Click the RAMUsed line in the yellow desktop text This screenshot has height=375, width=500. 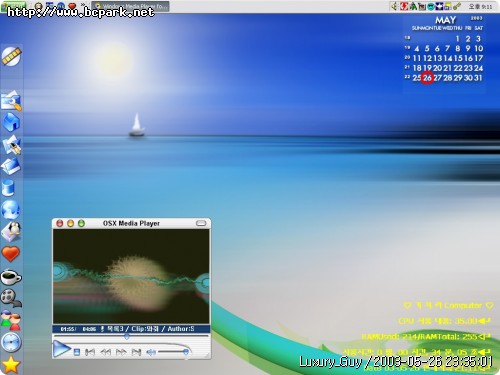[426, 336]
